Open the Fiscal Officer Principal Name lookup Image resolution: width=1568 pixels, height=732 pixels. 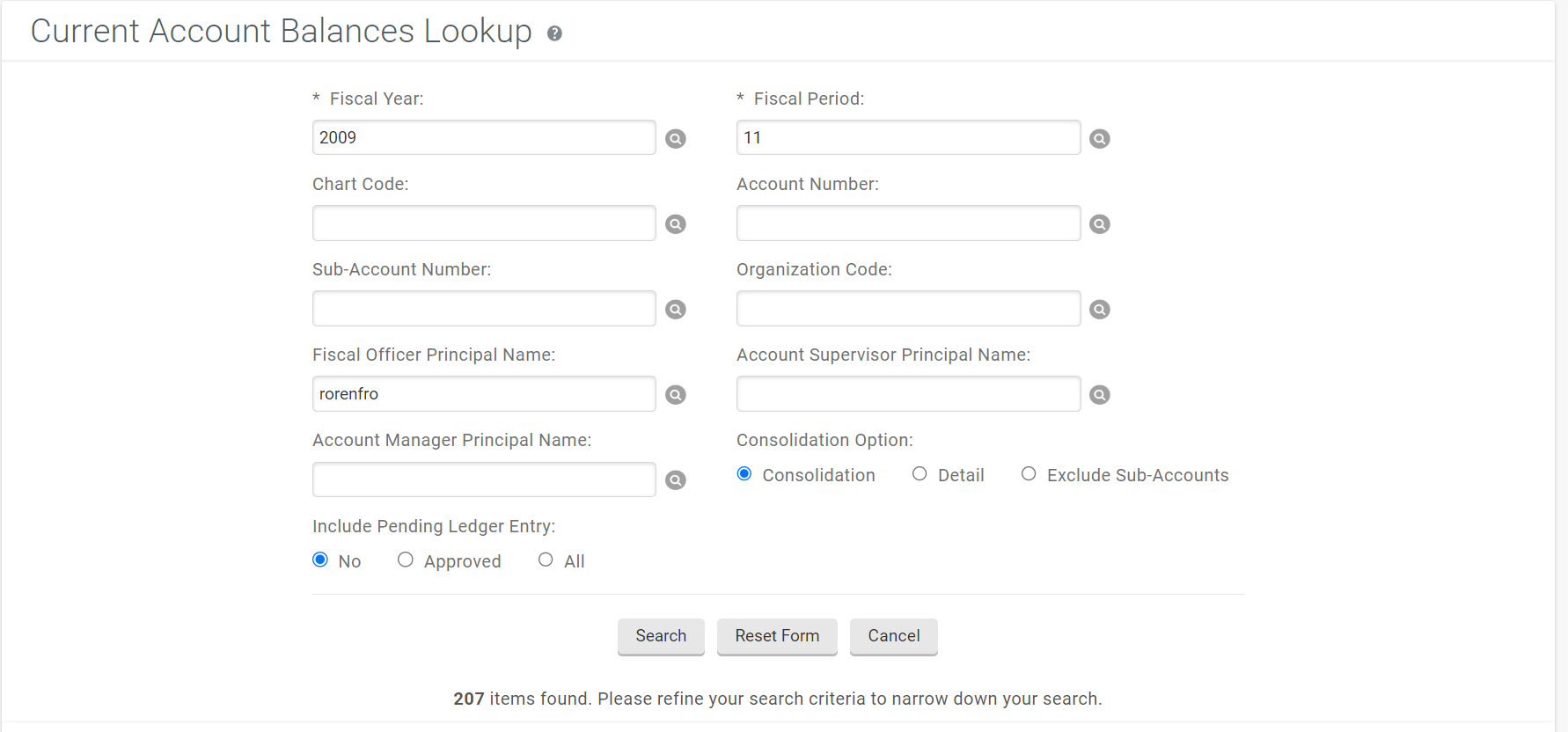click(676, 395)
